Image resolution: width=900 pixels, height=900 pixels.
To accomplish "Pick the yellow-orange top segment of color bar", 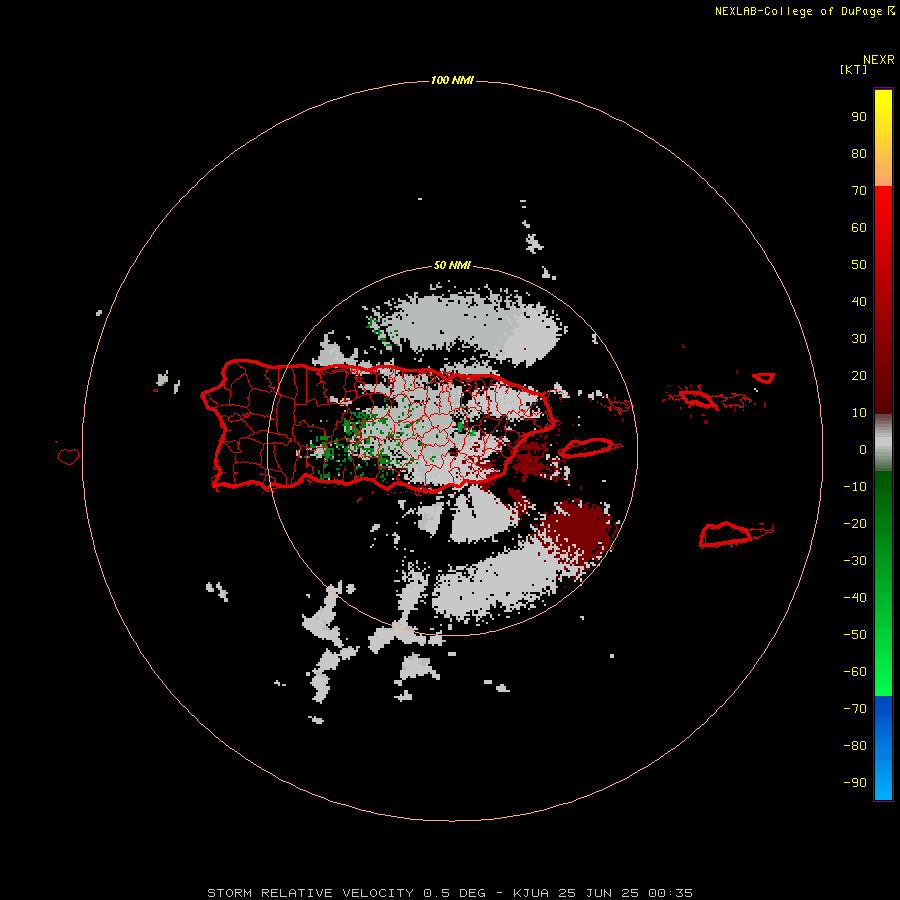I will tap(883, 138).
